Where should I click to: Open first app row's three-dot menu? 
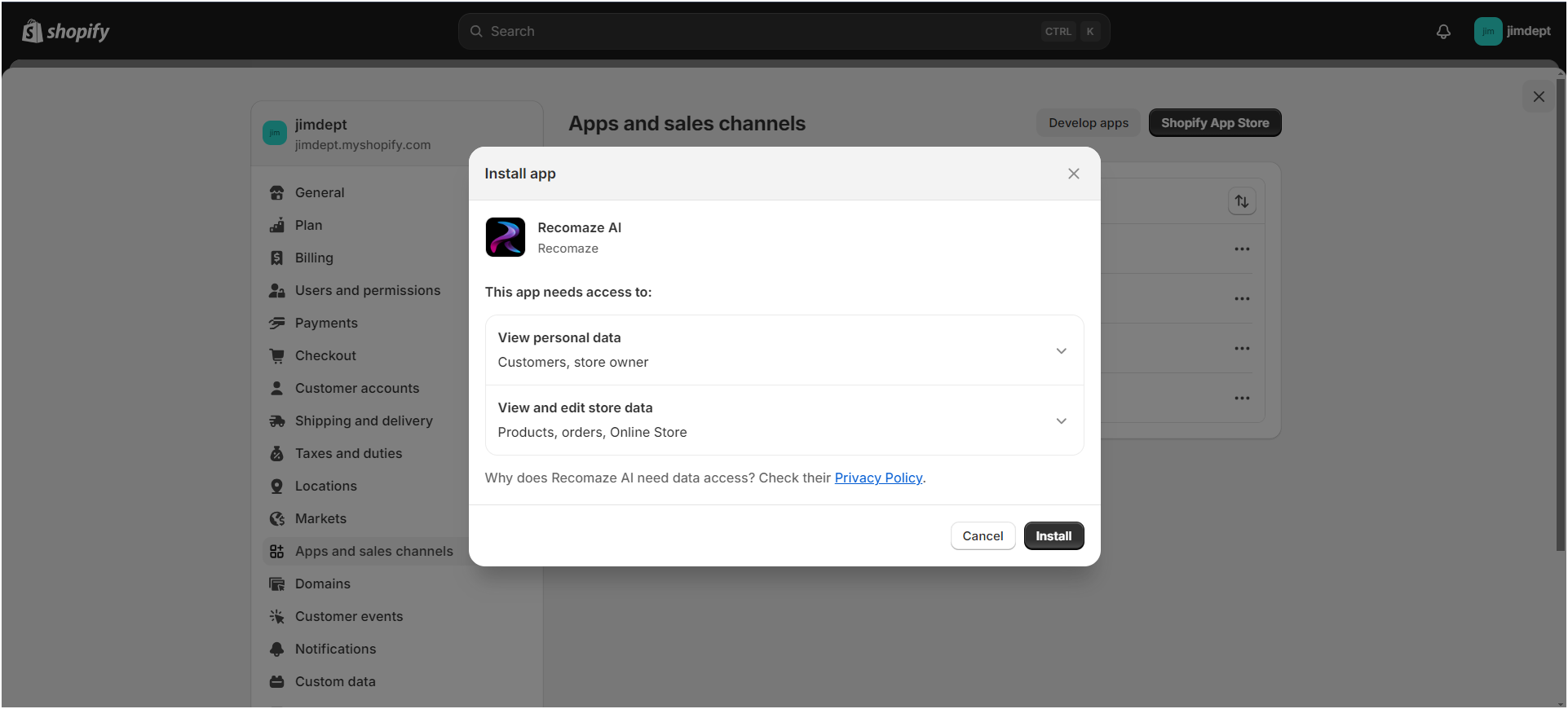pos(1242,249)
